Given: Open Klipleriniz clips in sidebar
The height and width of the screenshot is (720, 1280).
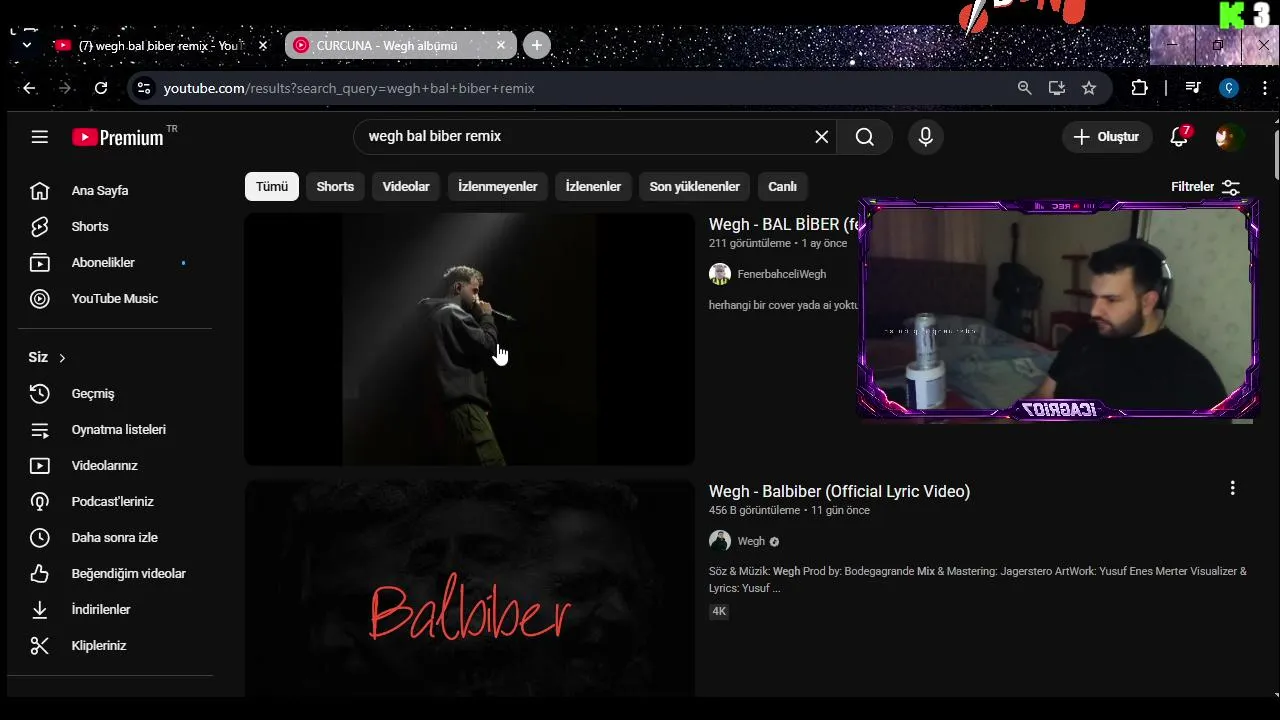Looking at the screenshot, I should [99, 646].
